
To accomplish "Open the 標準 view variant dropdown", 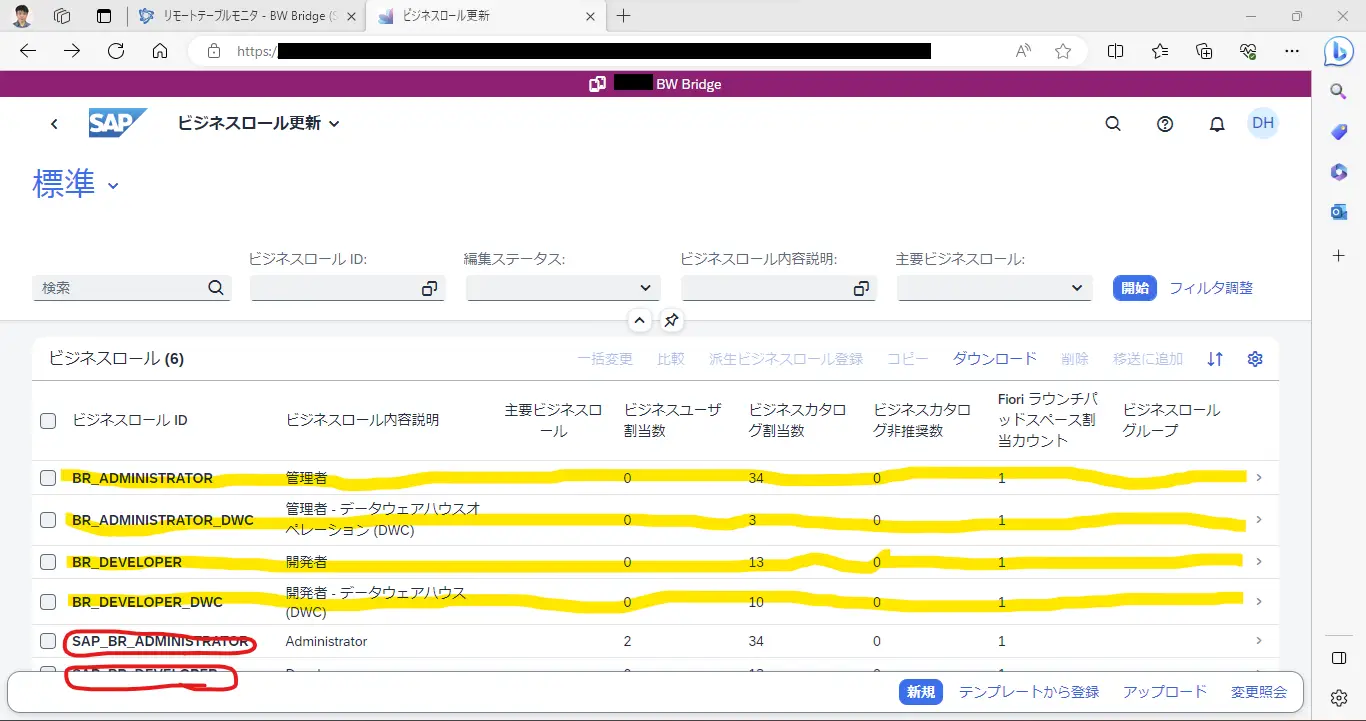I will [113, 186].
